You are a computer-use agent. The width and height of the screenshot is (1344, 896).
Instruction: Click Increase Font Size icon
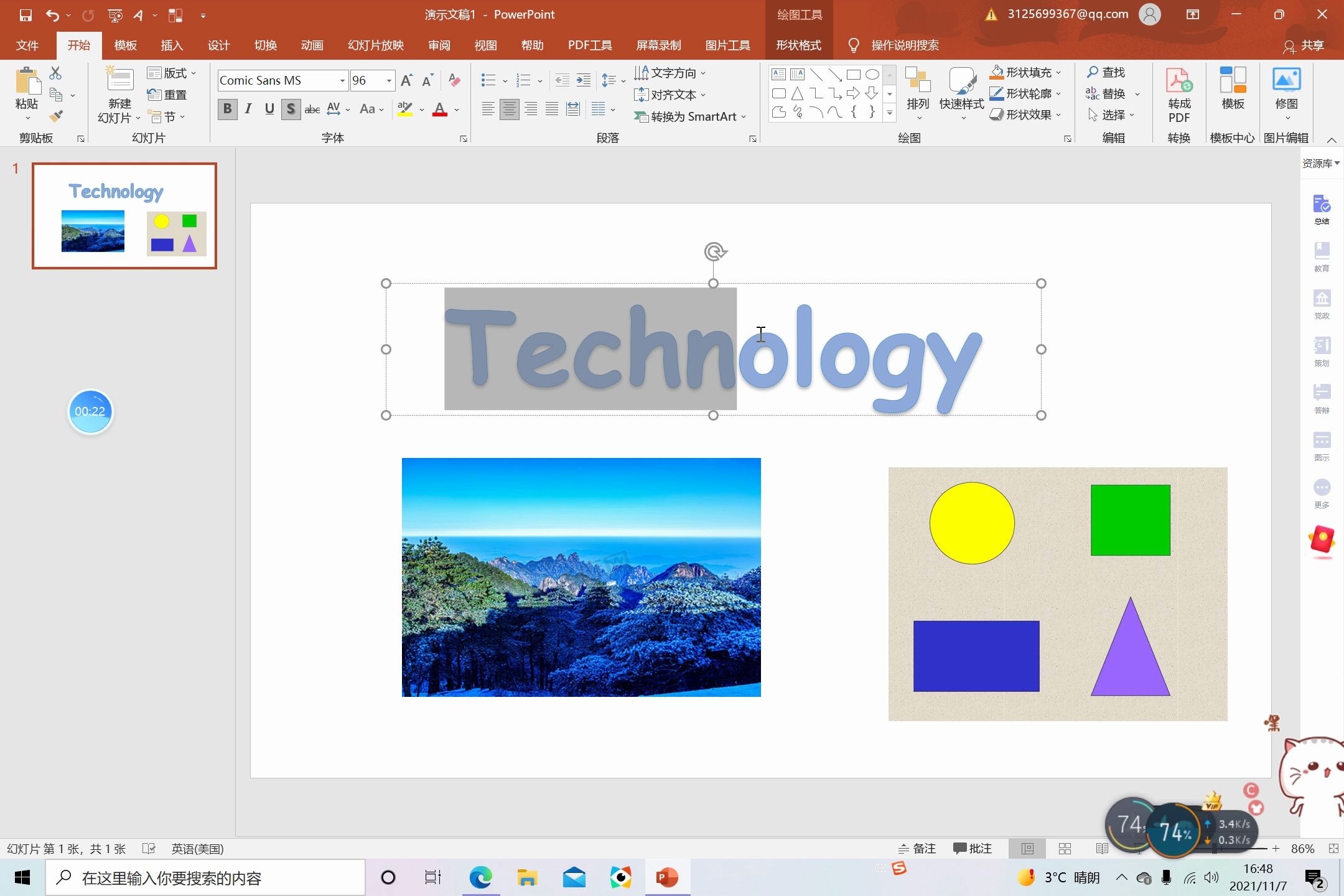click(x=406, y=80)
